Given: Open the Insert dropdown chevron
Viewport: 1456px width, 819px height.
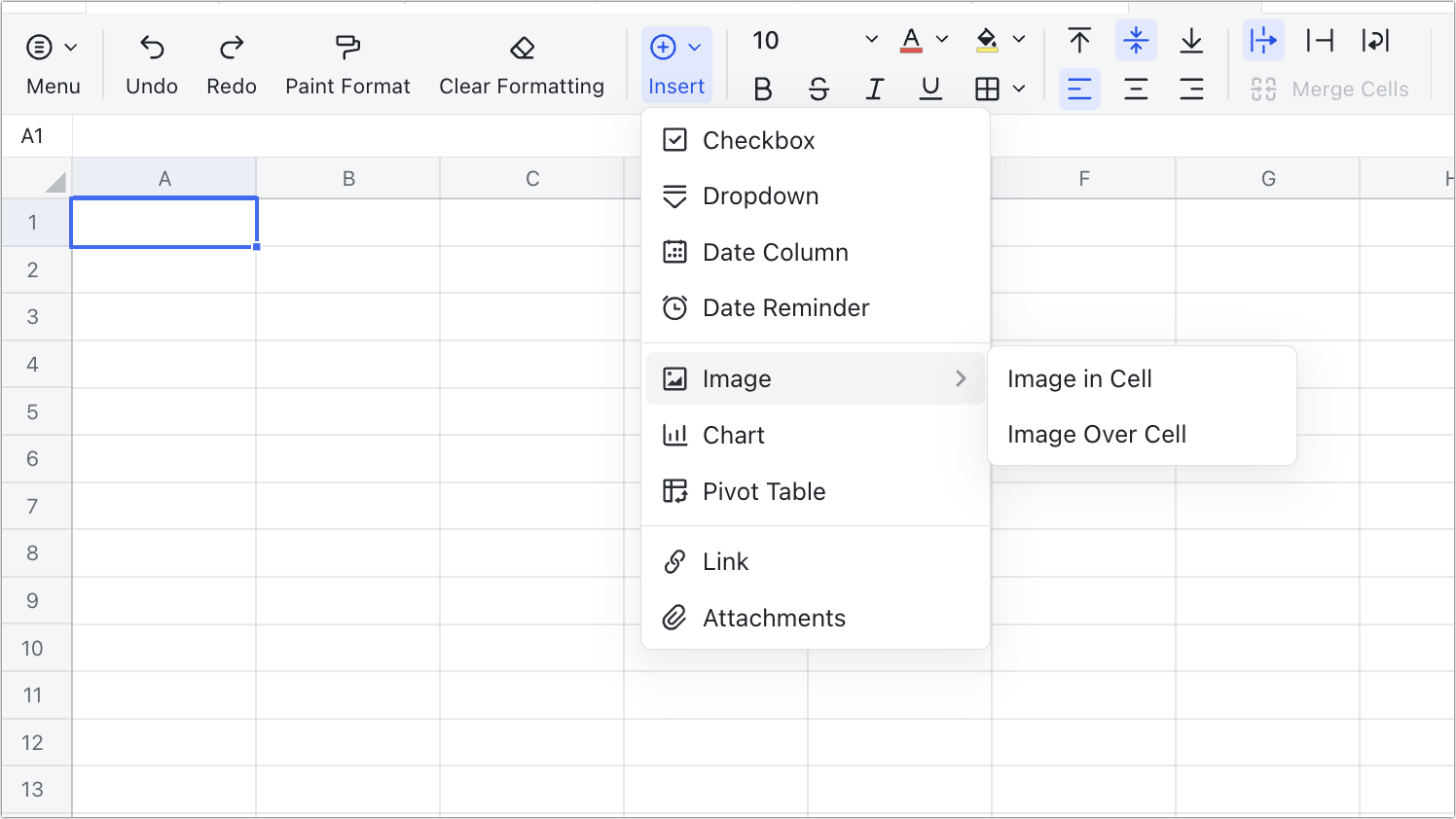Looking at the screenshot, I should [x=695, y=46].
